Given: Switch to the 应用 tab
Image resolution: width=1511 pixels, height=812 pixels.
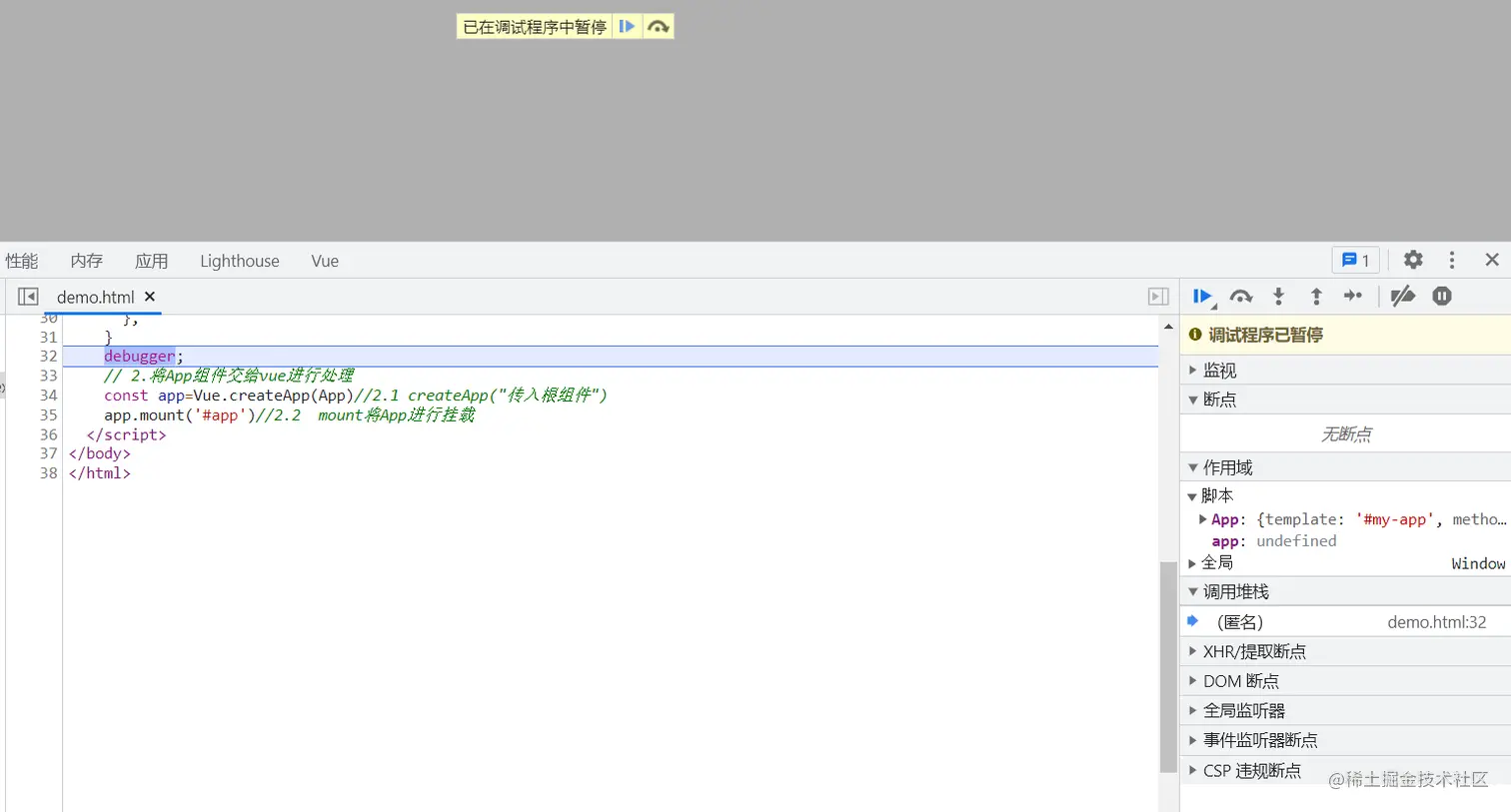Looking at the screenshot, I should 152,261.
